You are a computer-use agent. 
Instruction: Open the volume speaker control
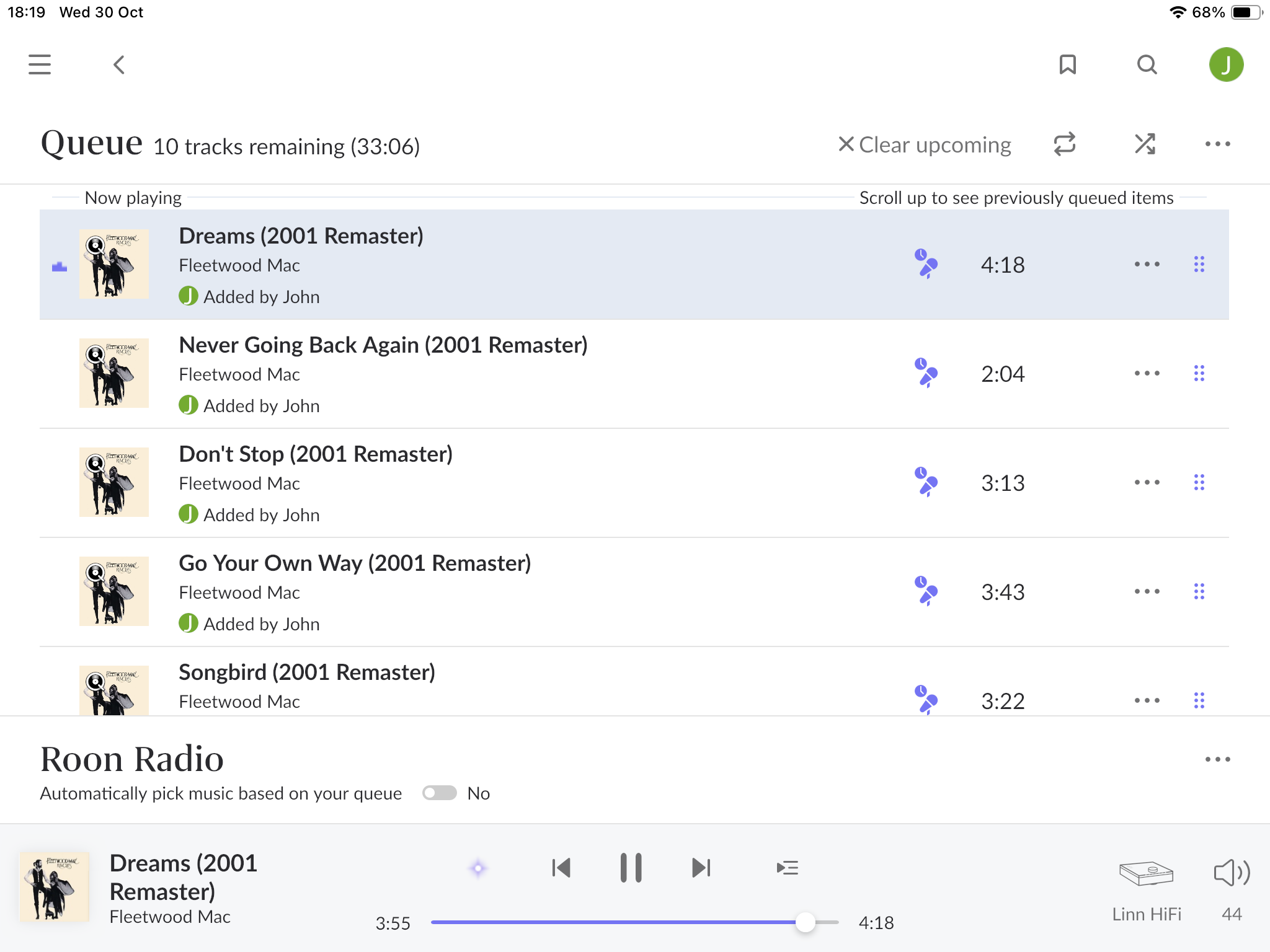point(1231,874)
